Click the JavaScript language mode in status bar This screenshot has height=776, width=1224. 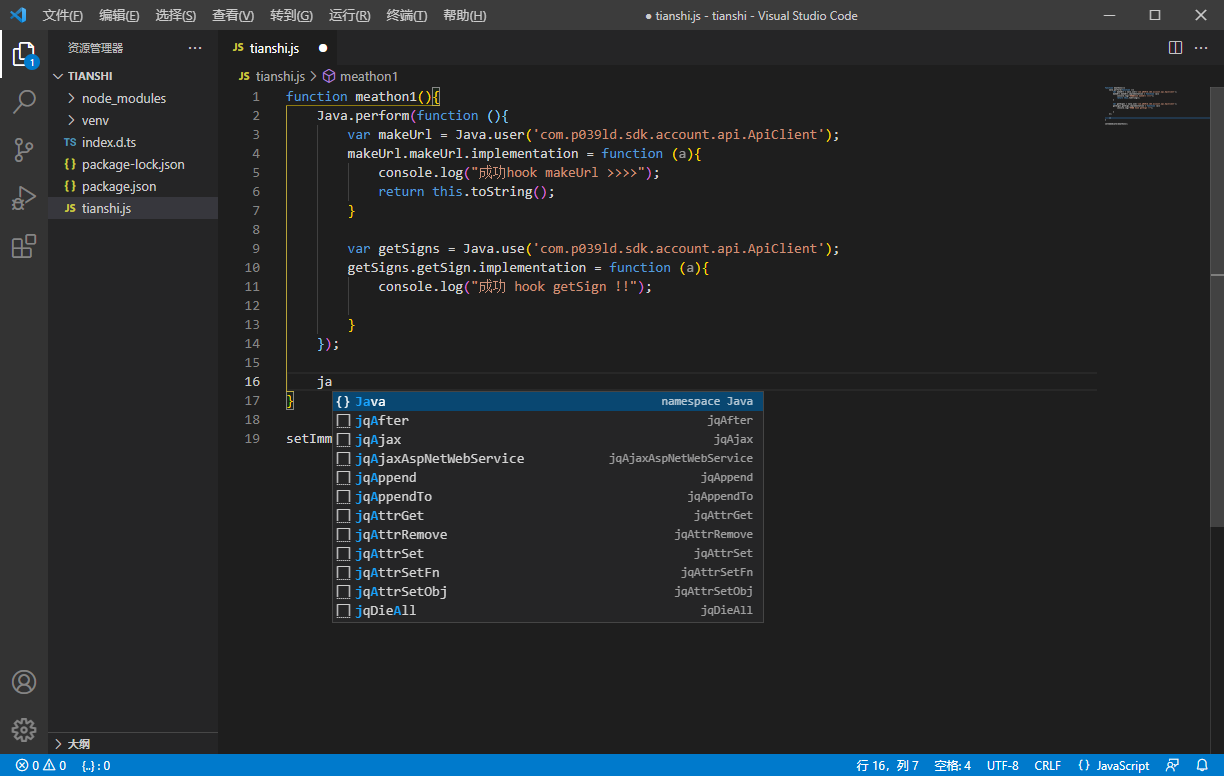(x=1113, y=764)
